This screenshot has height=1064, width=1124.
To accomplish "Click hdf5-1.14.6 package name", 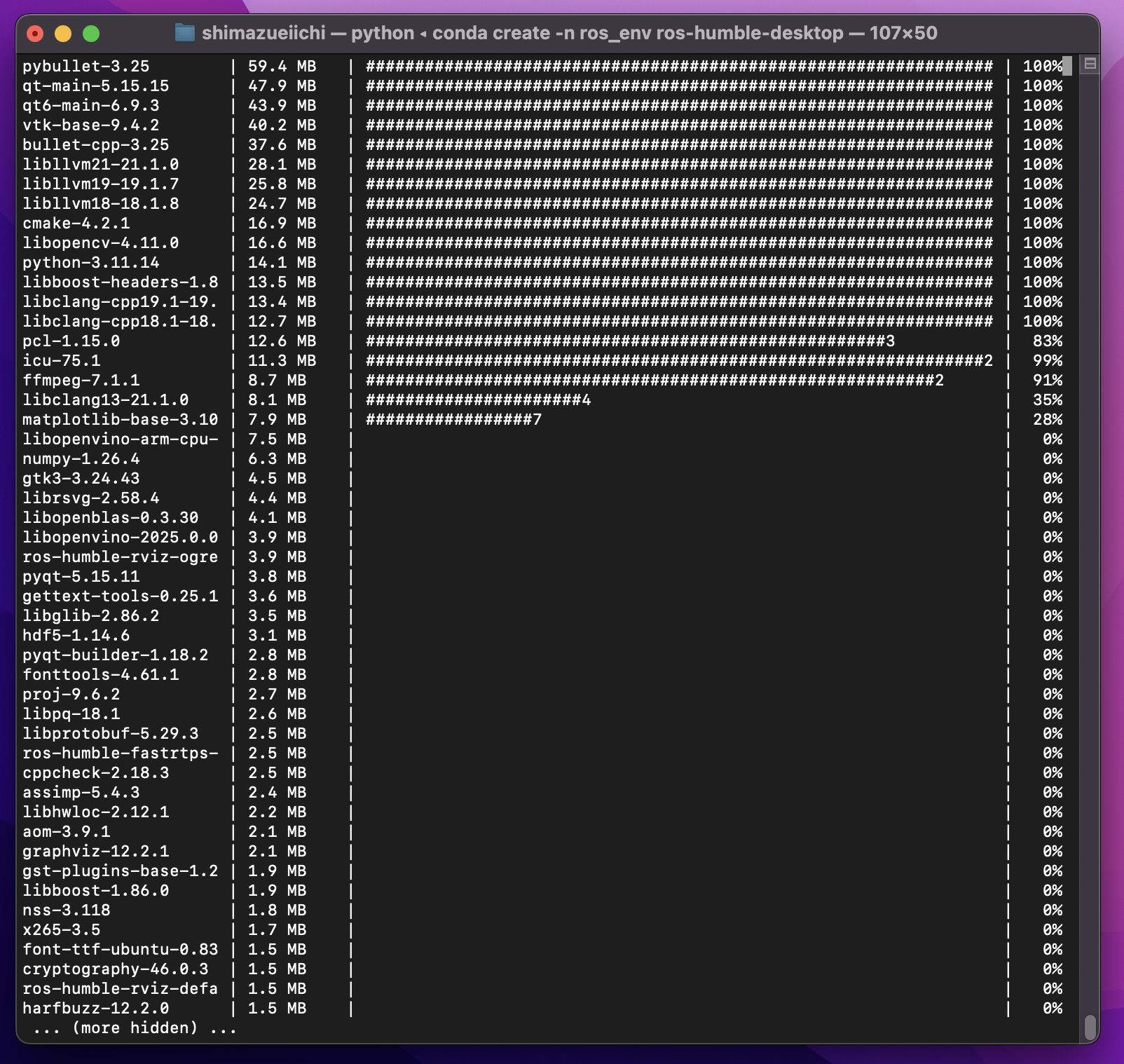I will pos(76,635).
